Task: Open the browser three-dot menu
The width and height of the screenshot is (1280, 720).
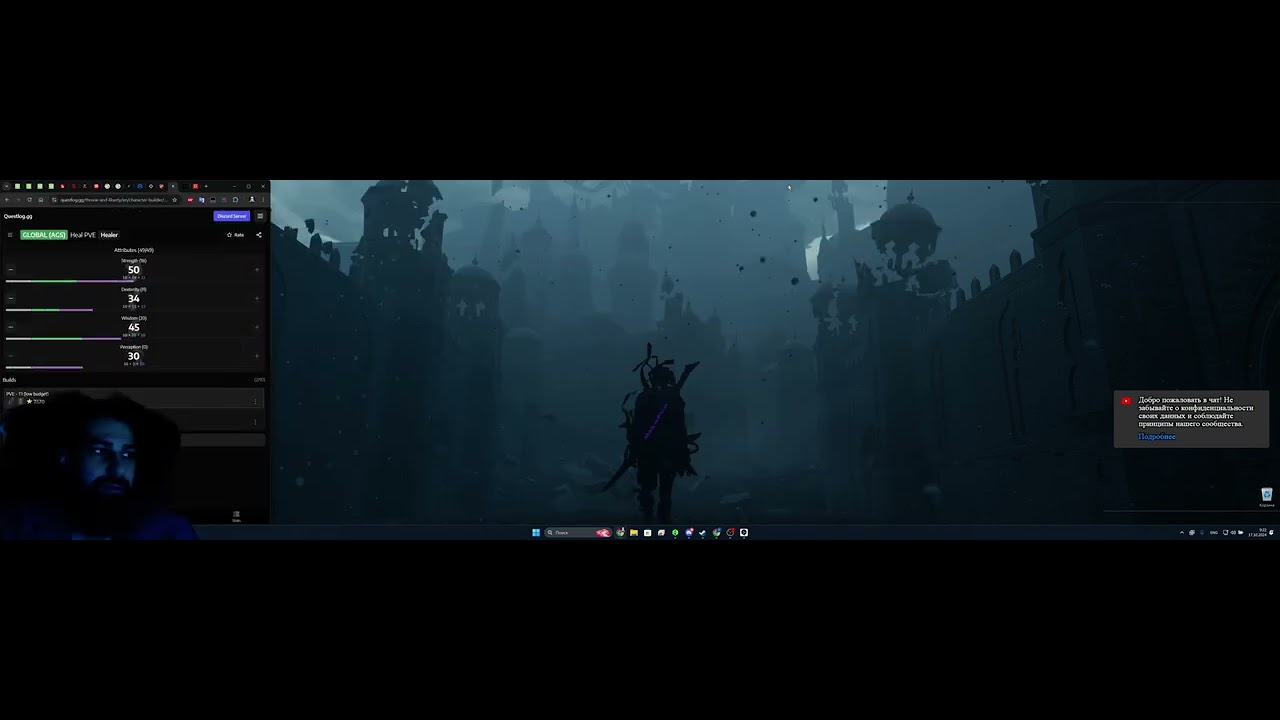Action: 263,200
